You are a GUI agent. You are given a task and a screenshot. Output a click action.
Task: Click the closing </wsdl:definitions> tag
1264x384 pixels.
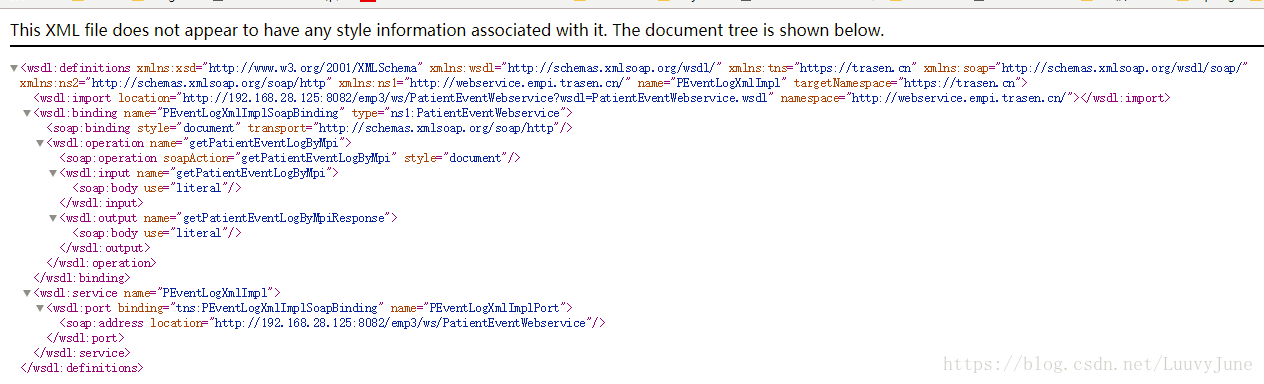(x=82, y=368)
